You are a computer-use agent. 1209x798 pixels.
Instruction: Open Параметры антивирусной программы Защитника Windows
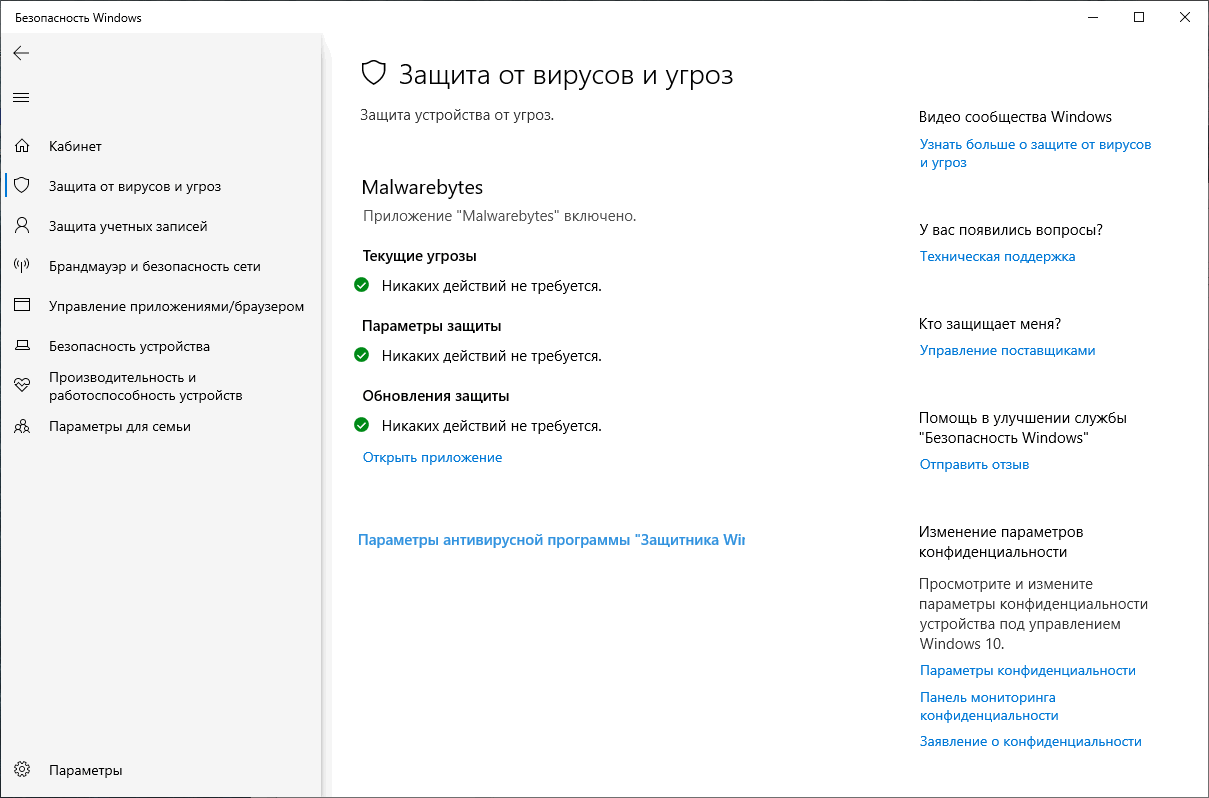(x=551, y=538)
